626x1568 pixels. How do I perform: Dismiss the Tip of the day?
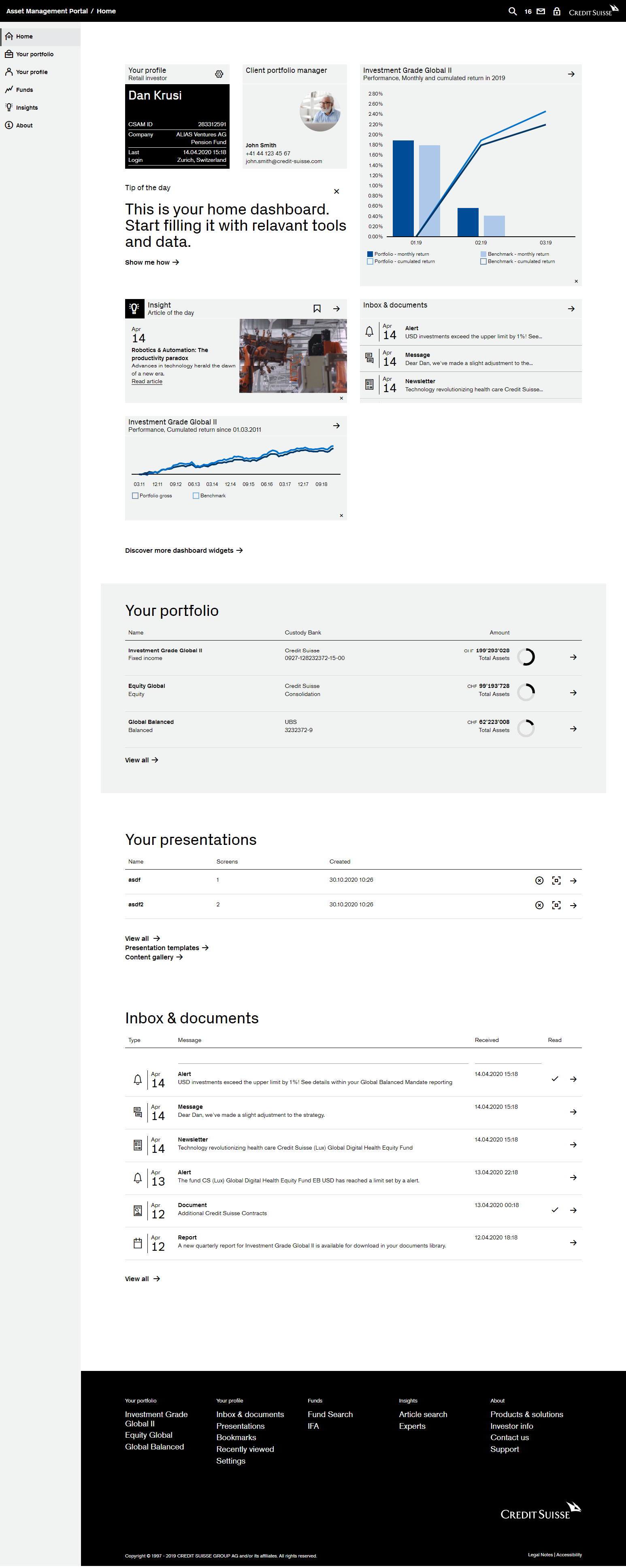[336, 191]
